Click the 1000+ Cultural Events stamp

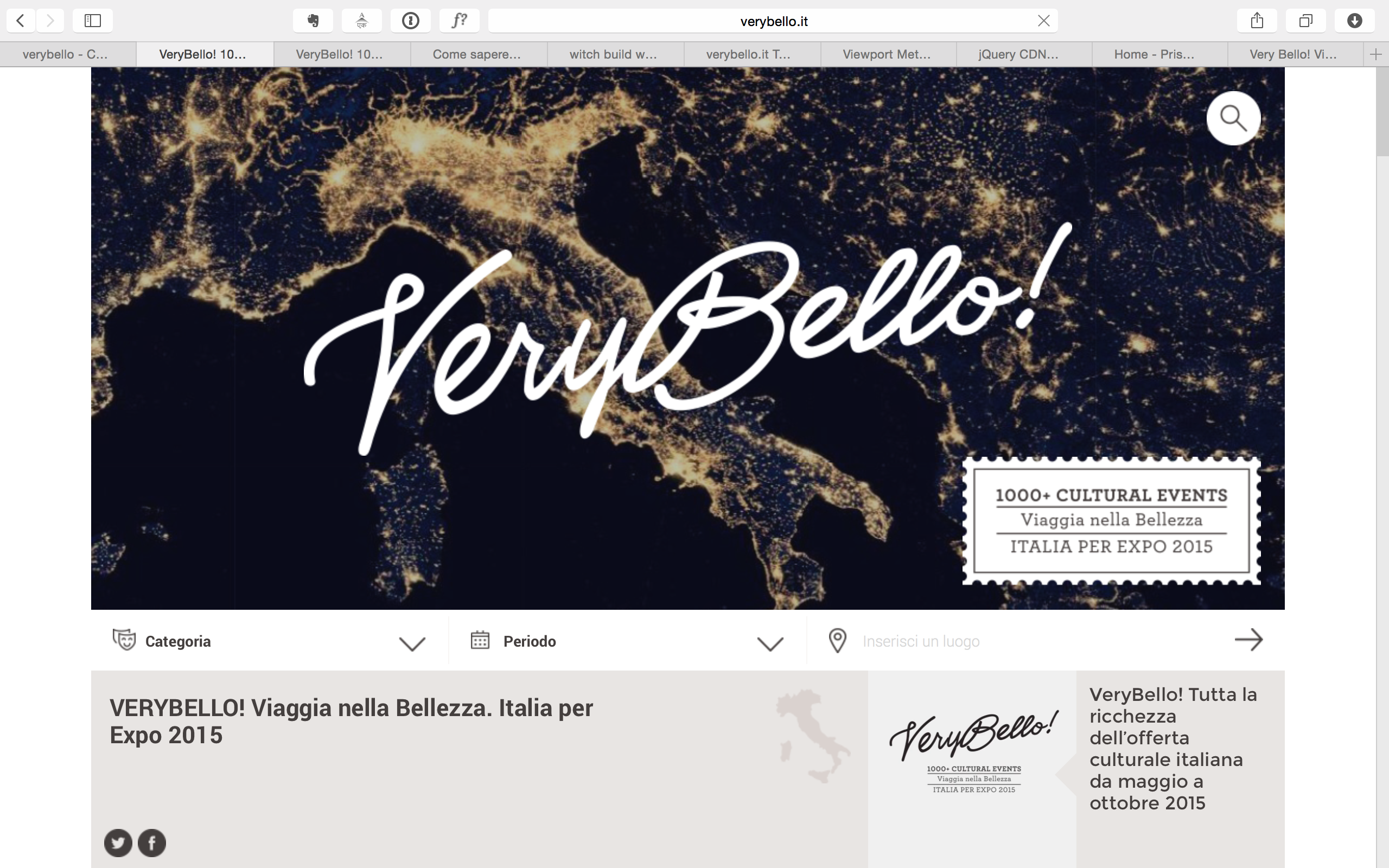[x=1111, y=521]
